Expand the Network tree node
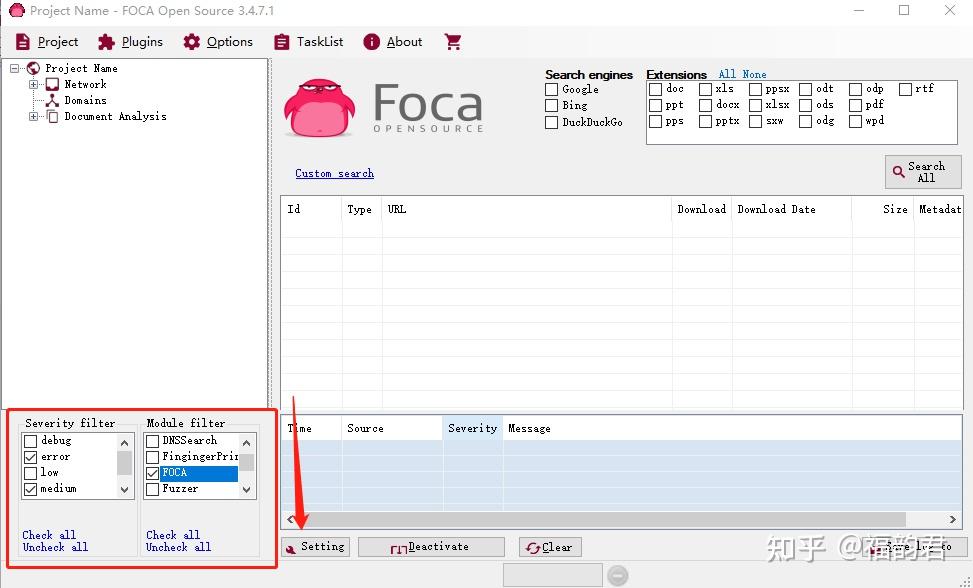Image resolution: width=973 pixels, height=588 pixels. pos(32,84)
